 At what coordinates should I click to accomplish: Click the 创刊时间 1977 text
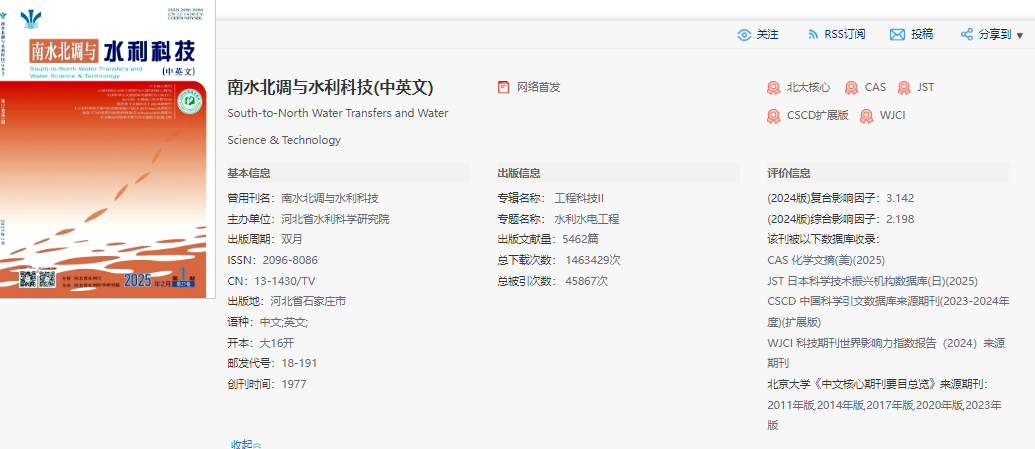tap(267, 384)
